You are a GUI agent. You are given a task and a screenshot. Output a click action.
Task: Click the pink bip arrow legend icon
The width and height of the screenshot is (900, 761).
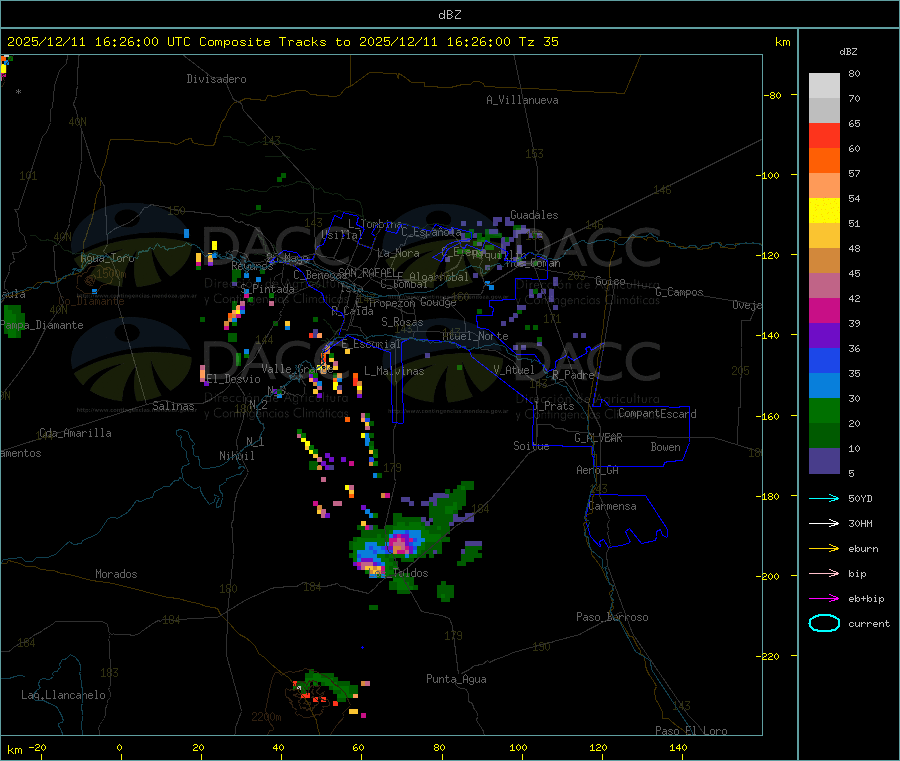tap(824, 573)
